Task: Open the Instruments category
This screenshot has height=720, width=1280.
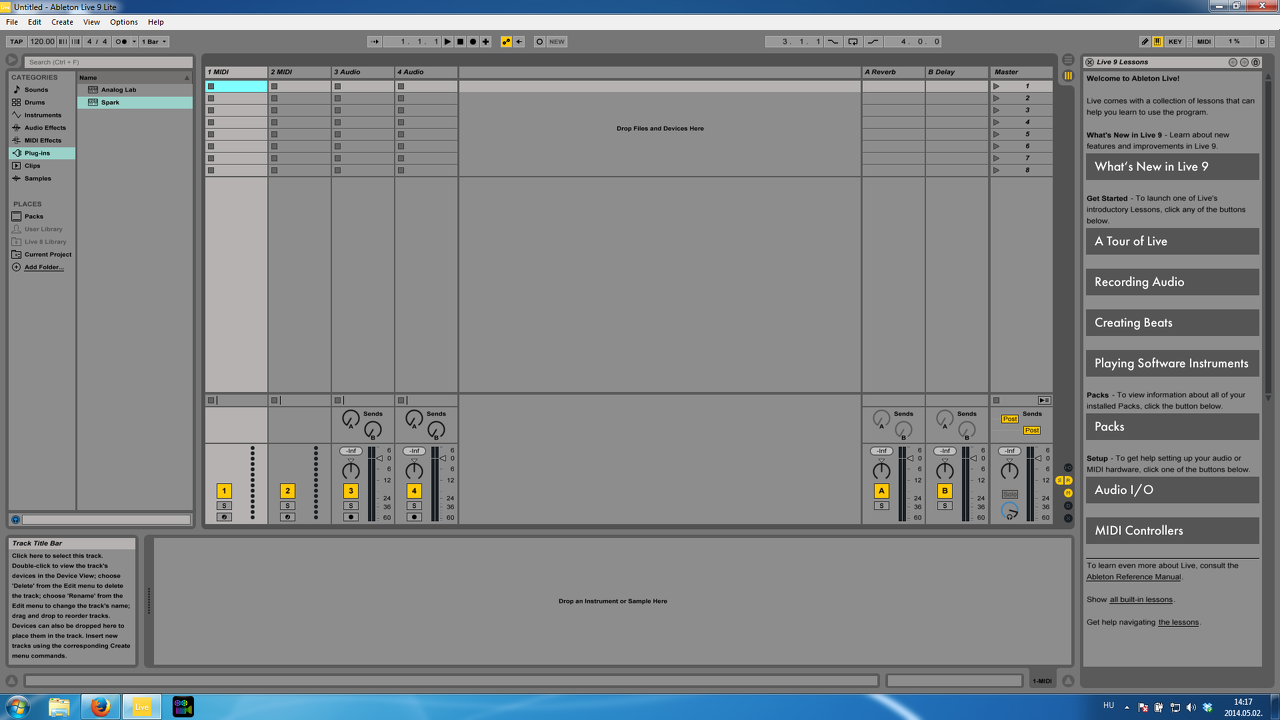Action: coord(43,115)
